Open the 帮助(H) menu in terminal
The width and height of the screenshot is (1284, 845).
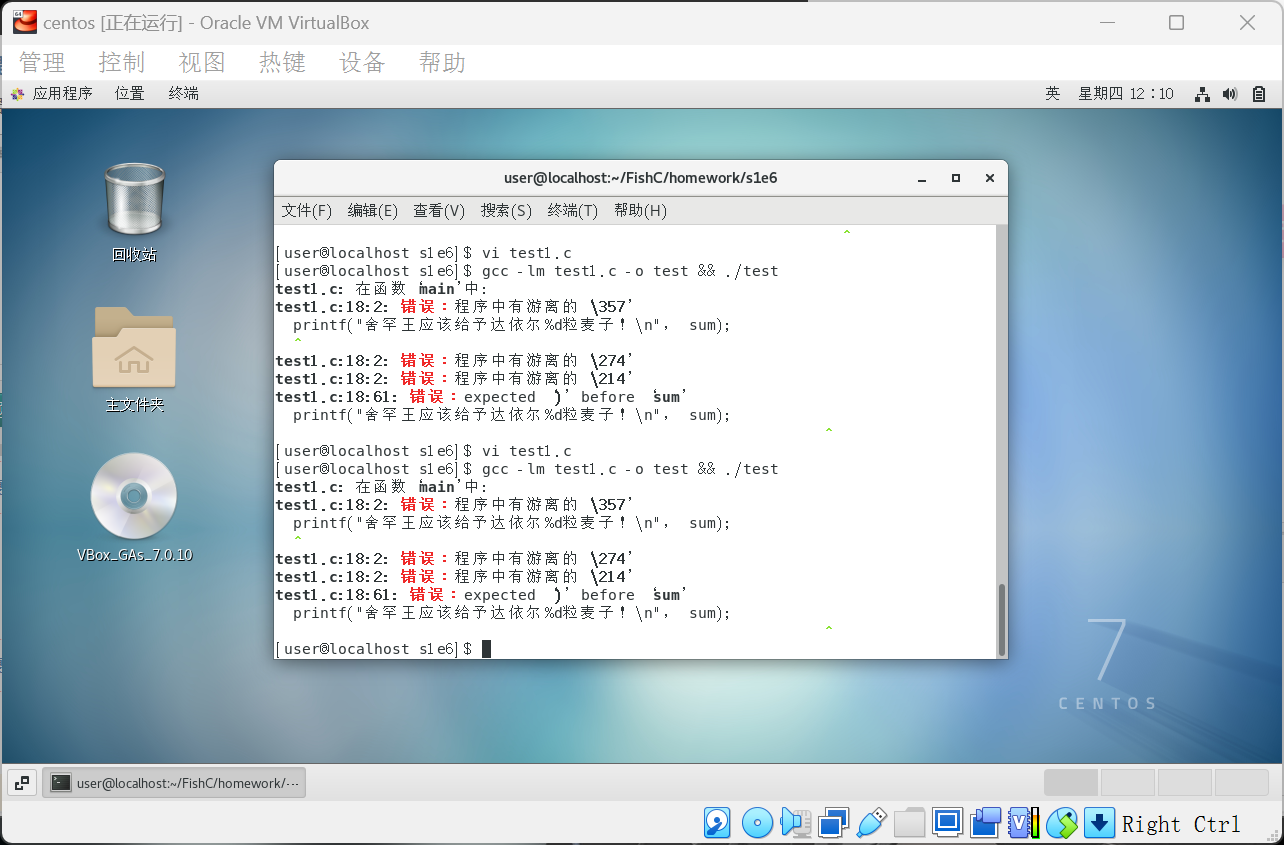pyautogui.click(x=640, y=211)
